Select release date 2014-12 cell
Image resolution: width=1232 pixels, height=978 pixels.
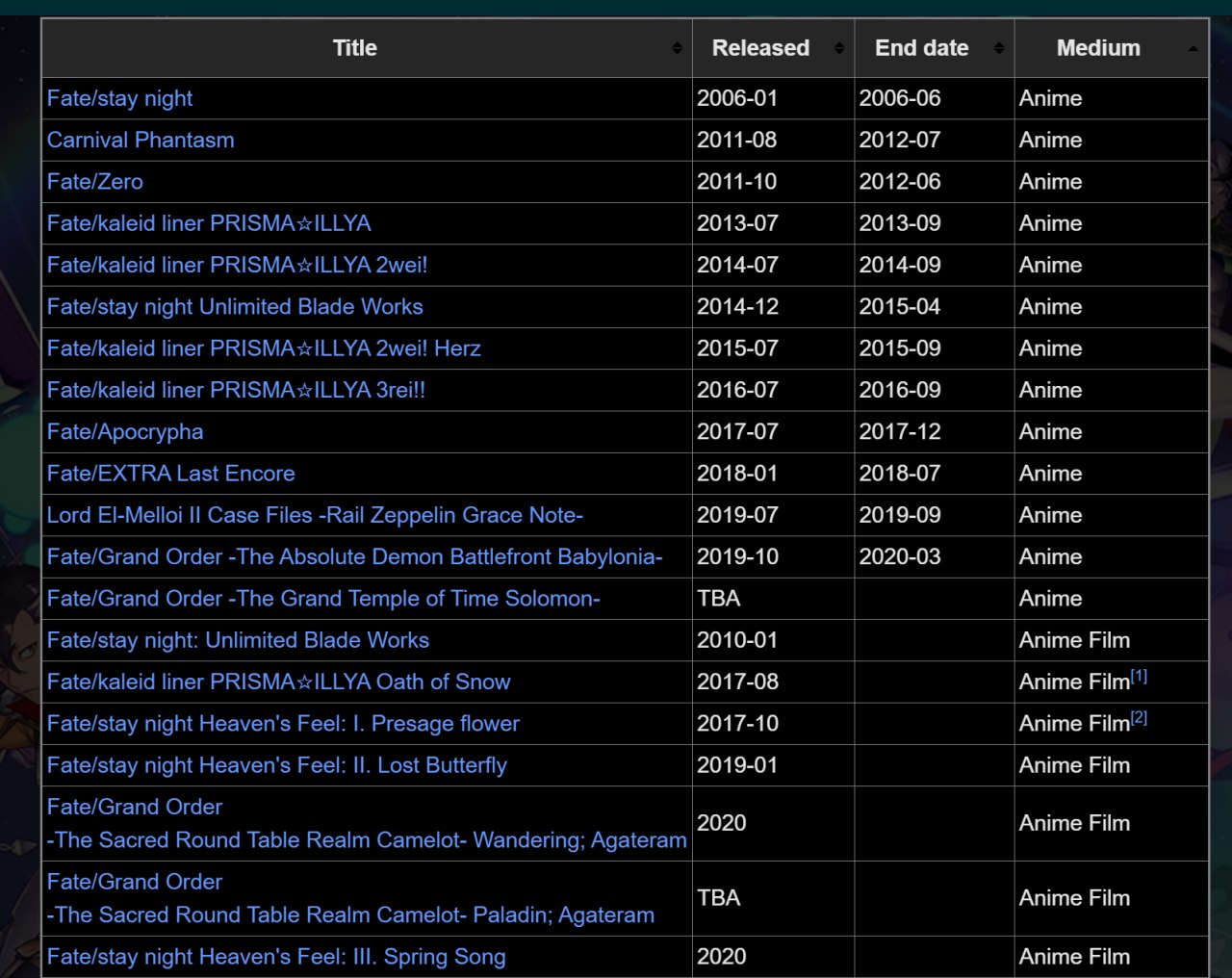(x=773, y=306)
